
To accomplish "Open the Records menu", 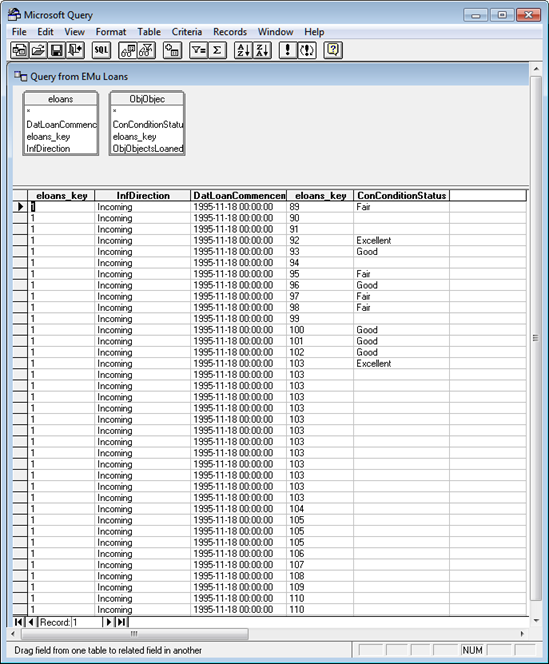I will pyautogui.click(x=230, y=32).
